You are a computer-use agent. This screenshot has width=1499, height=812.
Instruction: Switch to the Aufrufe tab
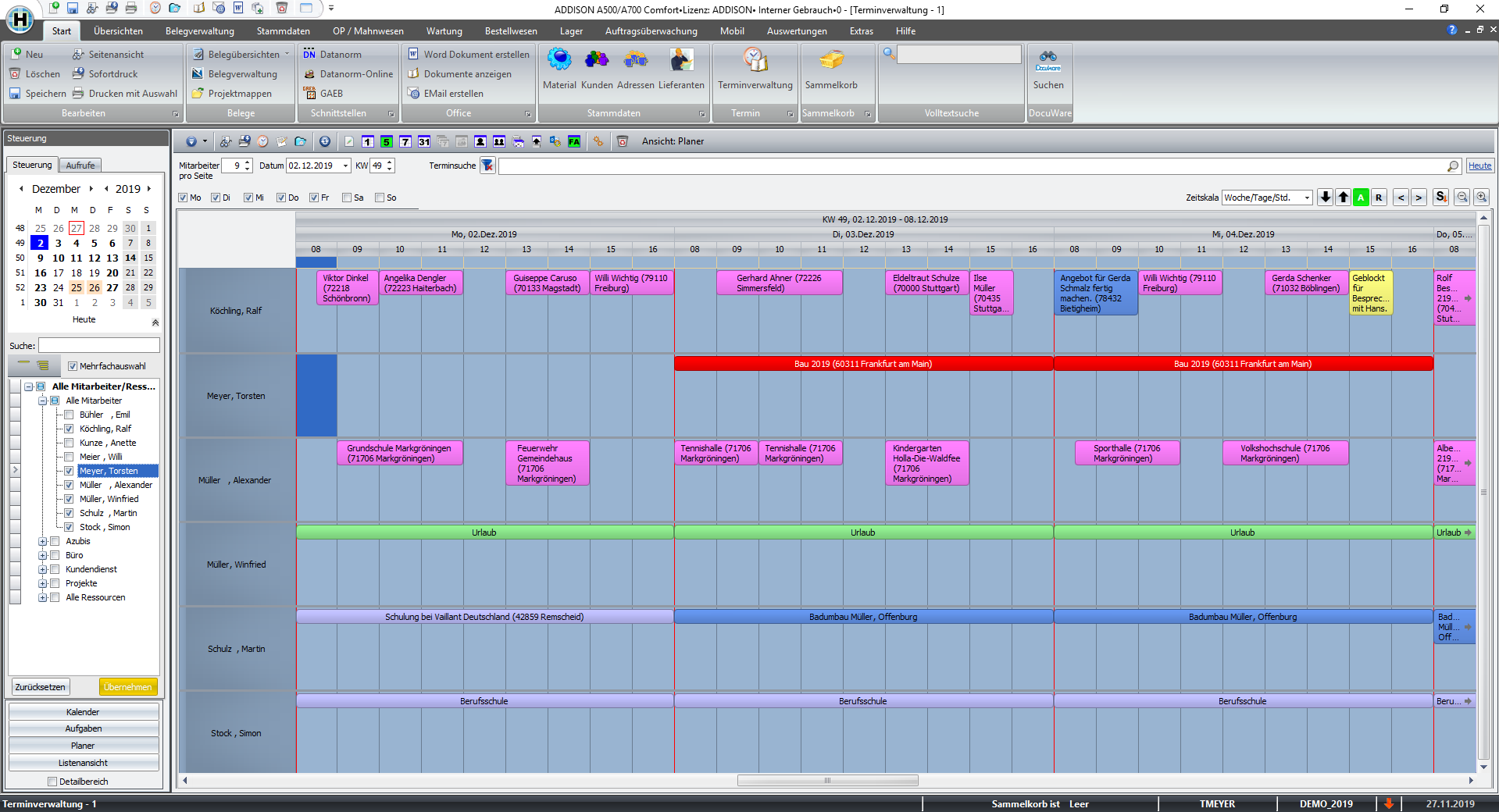(80, 166)
